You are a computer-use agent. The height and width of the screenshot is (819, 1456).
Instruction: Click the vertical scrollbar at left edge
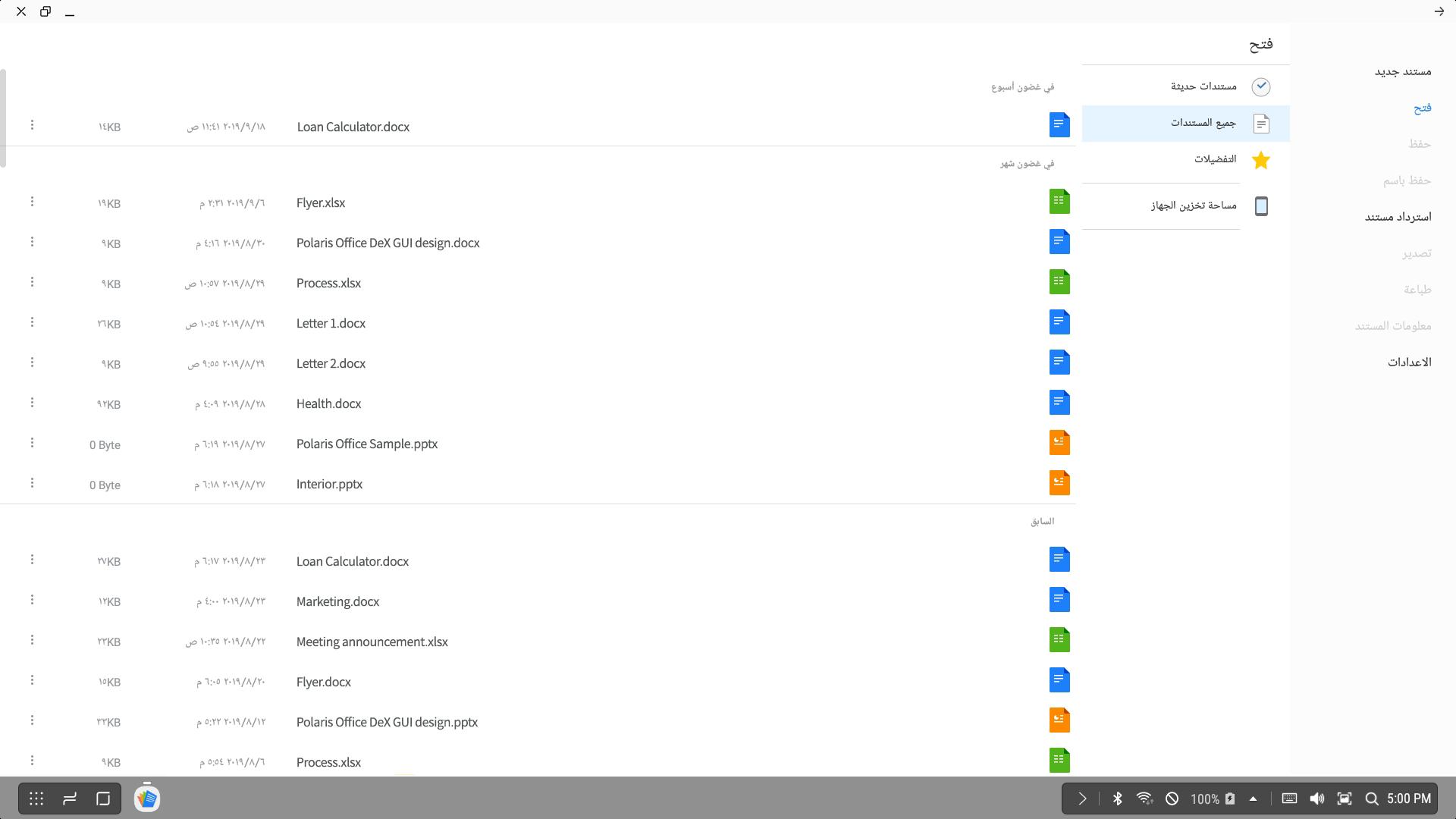[x=3, y=118]
